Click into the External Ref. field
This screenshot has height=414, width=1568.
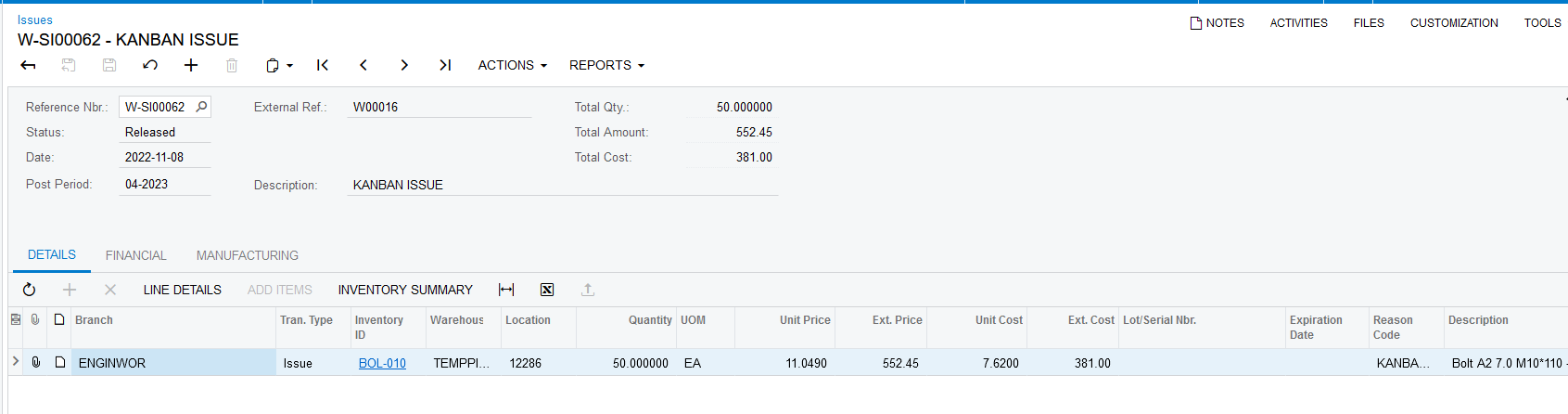(x=440, y=107)
